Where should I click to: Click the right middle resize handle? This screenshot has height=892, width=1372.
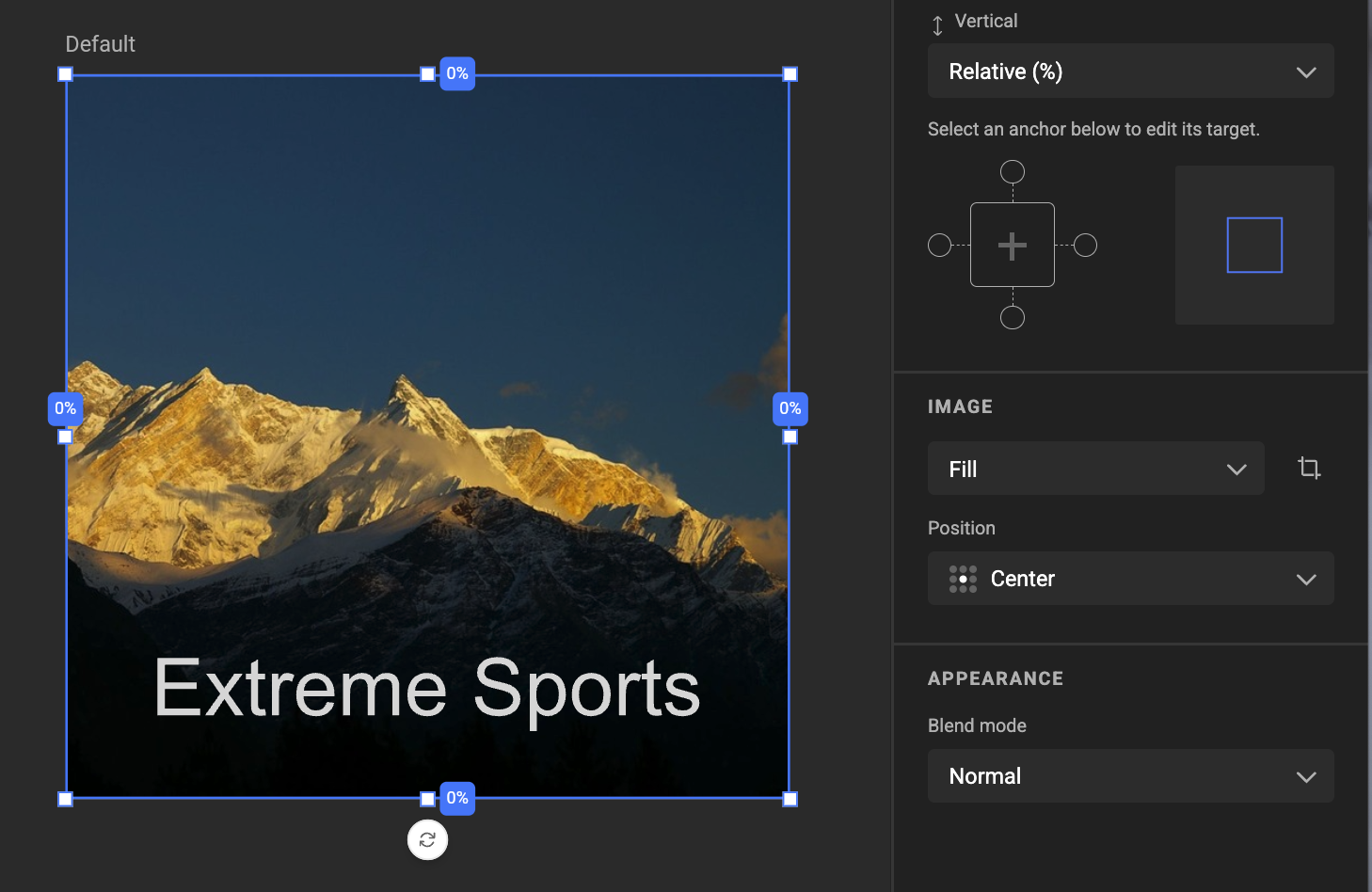[x=790, y=437]
